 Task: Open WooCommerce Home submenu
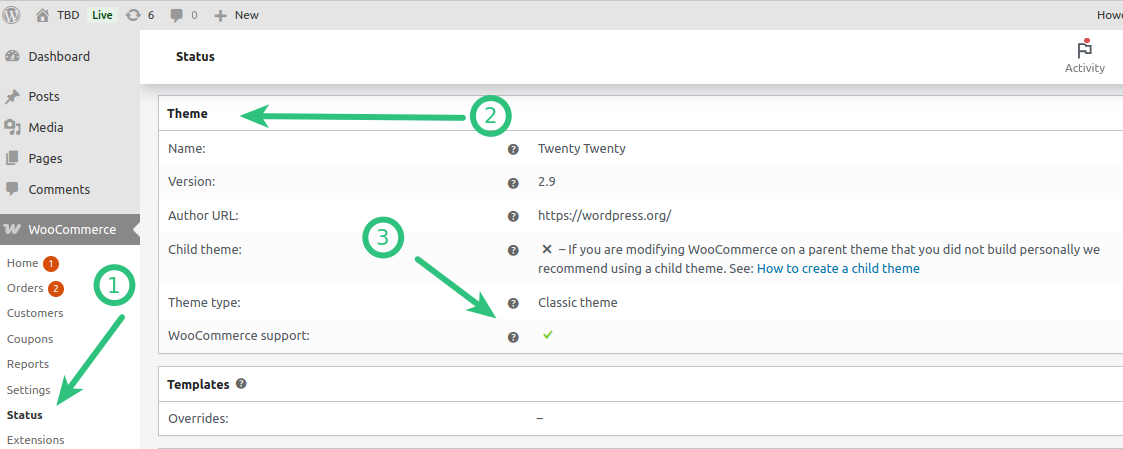22,264
